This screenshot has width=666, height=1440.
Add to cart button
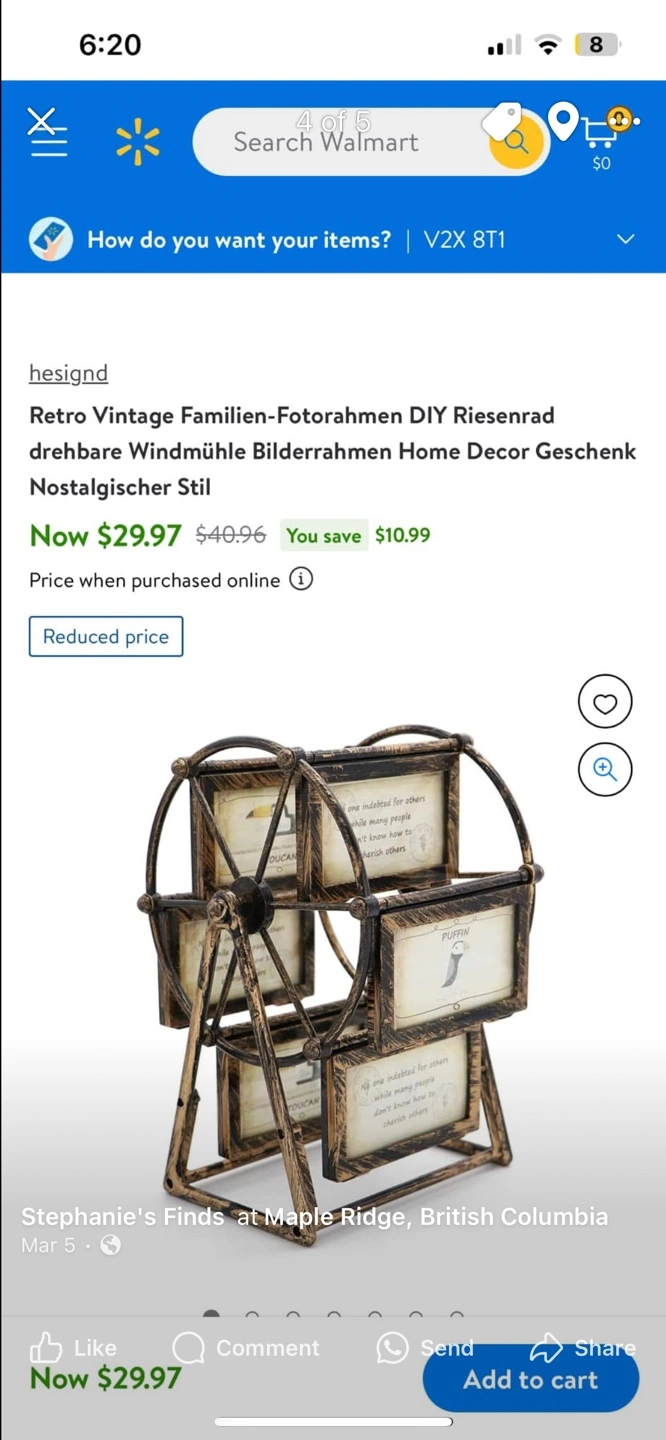coord(531,1380)
